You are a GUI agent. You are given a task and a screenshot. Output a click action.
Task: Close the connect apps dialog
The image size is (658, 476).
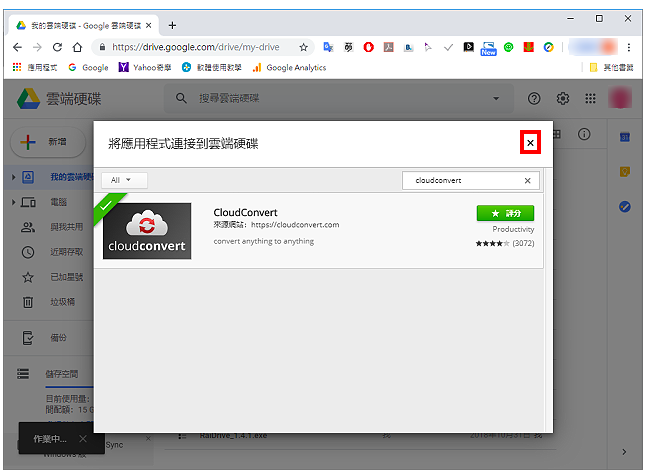[530, 143]
